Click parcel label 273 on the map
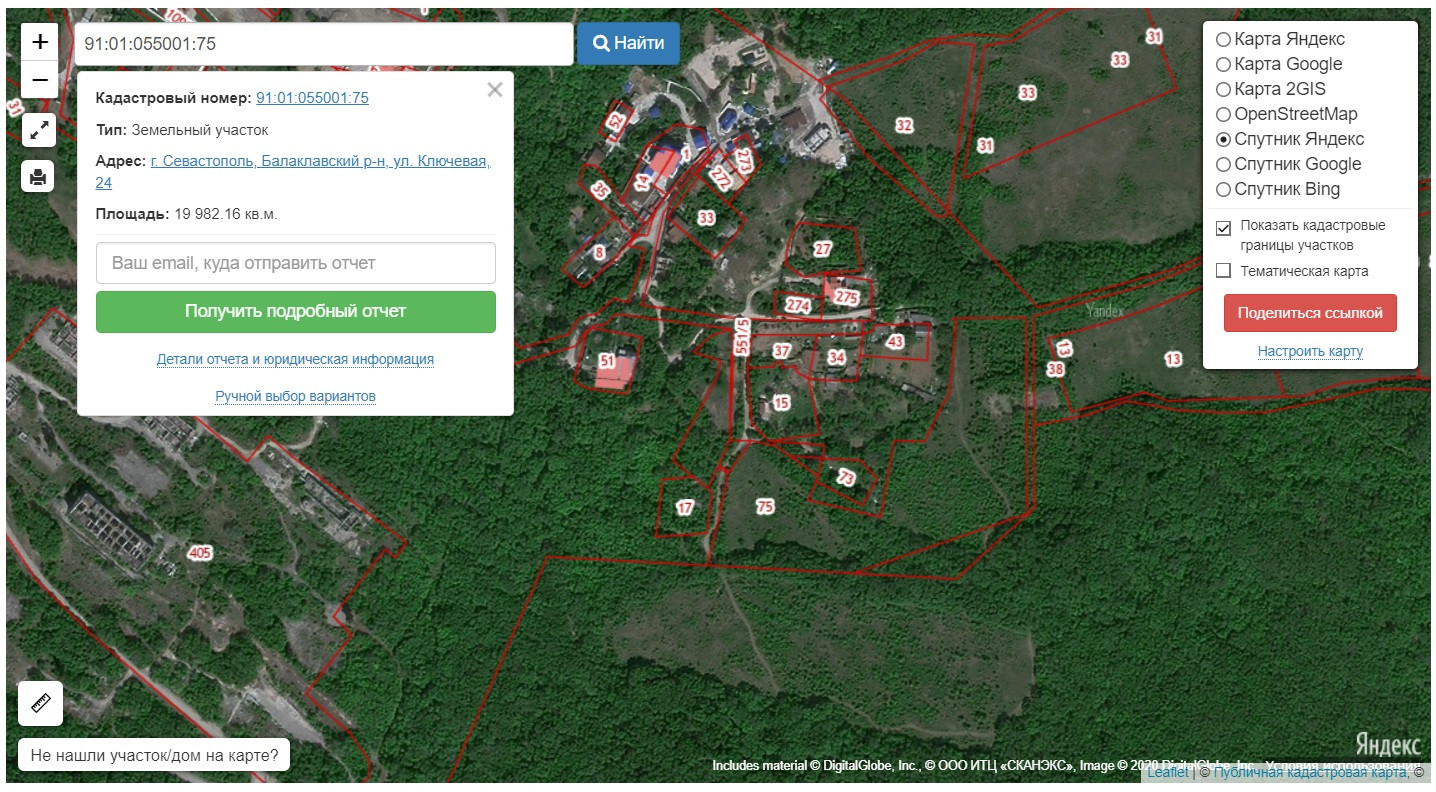 pyautogui.click(x=744, y=158)
